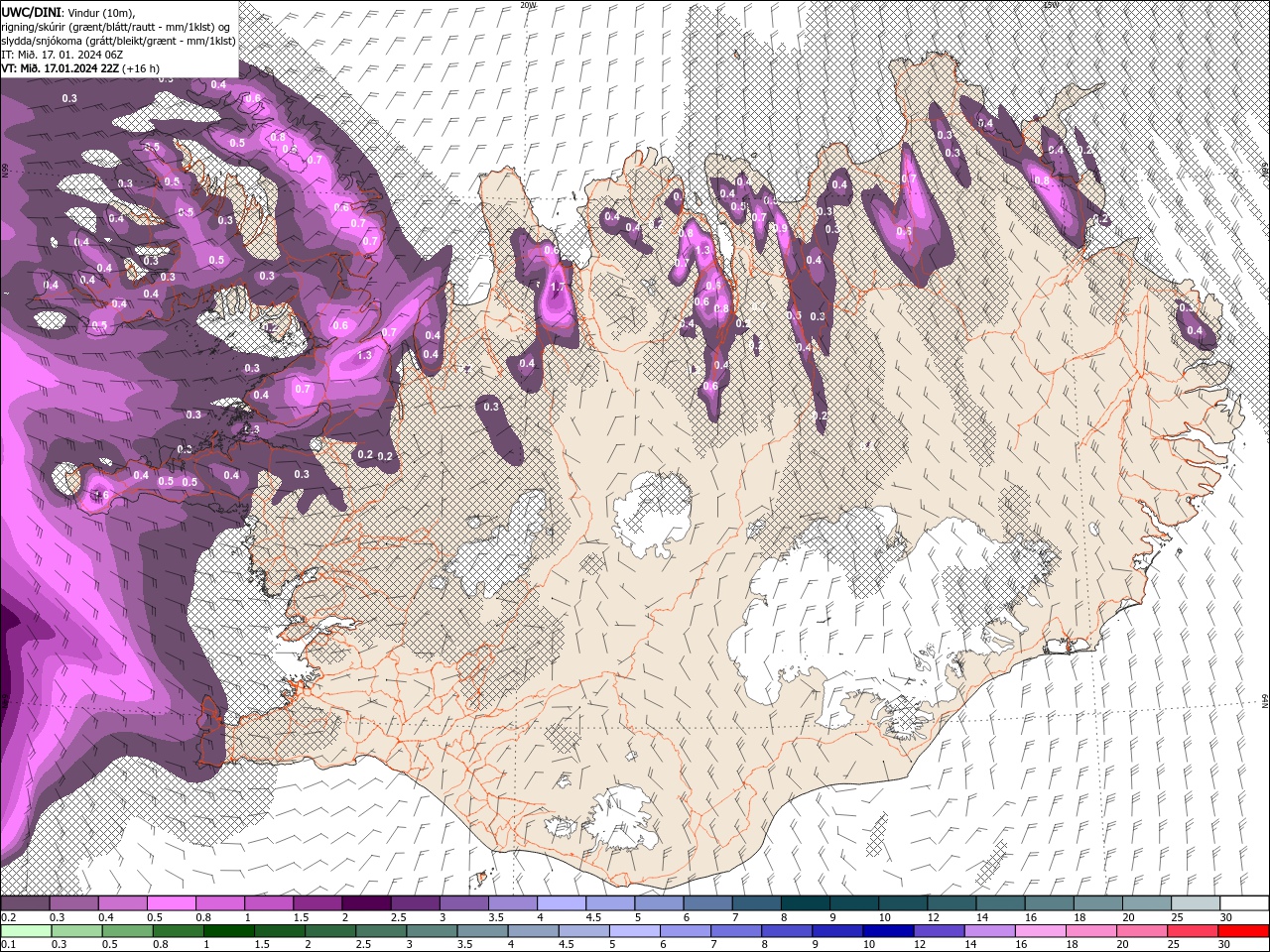
Task: Click the 4.5 label in the top legend row
Action: (x=593, y=917)
